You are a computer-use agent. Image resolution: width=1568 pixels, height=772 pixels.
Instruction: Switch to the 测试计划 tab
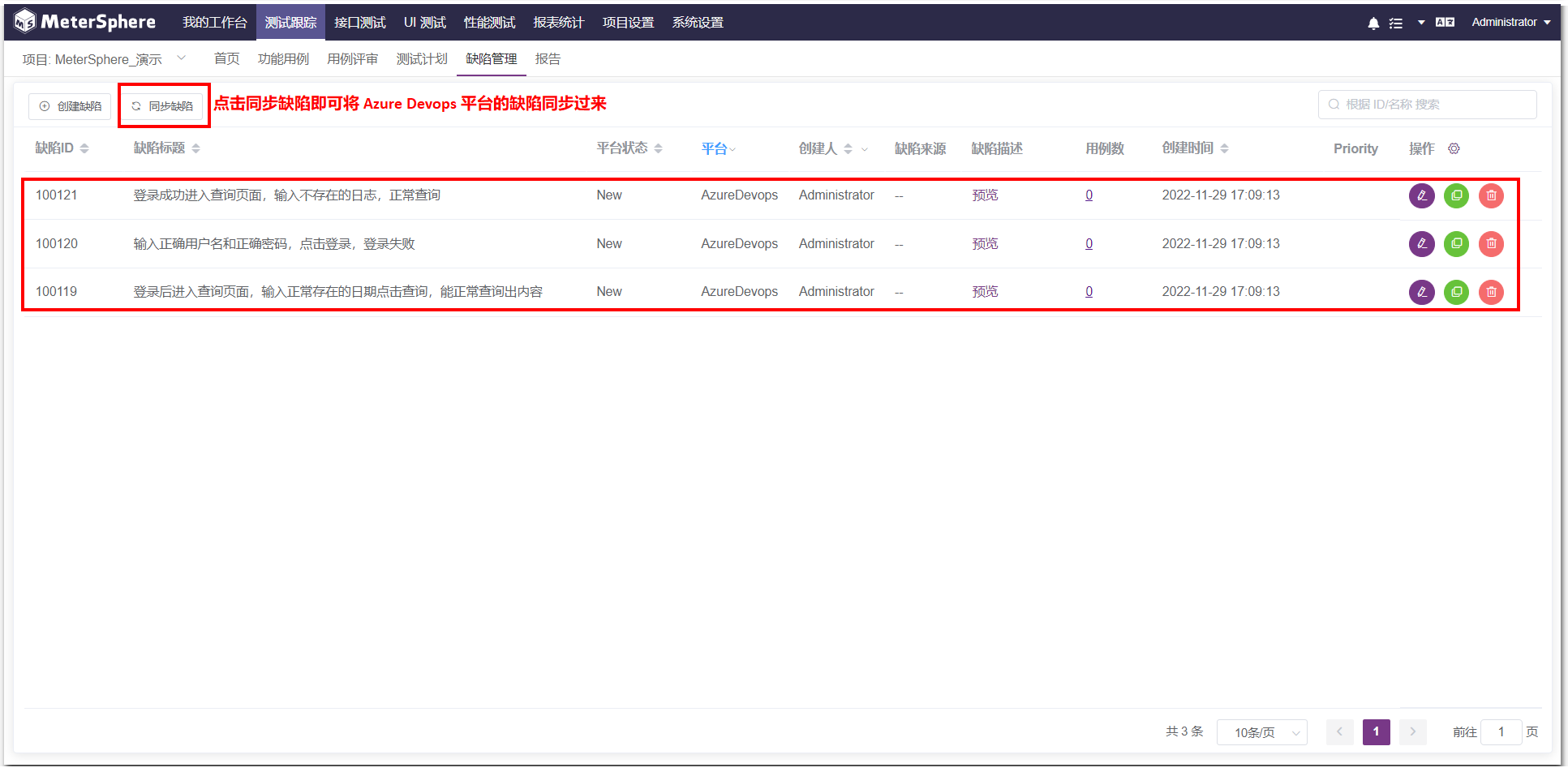[x=421, y=58]
